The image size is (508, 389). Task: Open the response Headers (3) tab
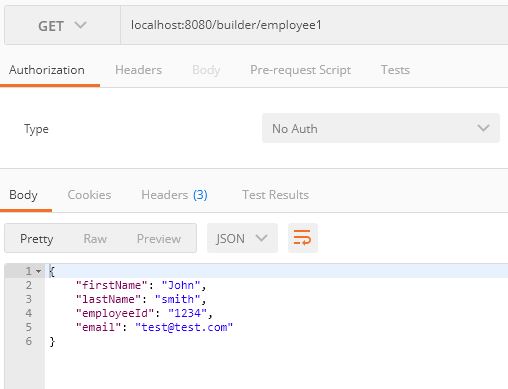click(174, 195)
